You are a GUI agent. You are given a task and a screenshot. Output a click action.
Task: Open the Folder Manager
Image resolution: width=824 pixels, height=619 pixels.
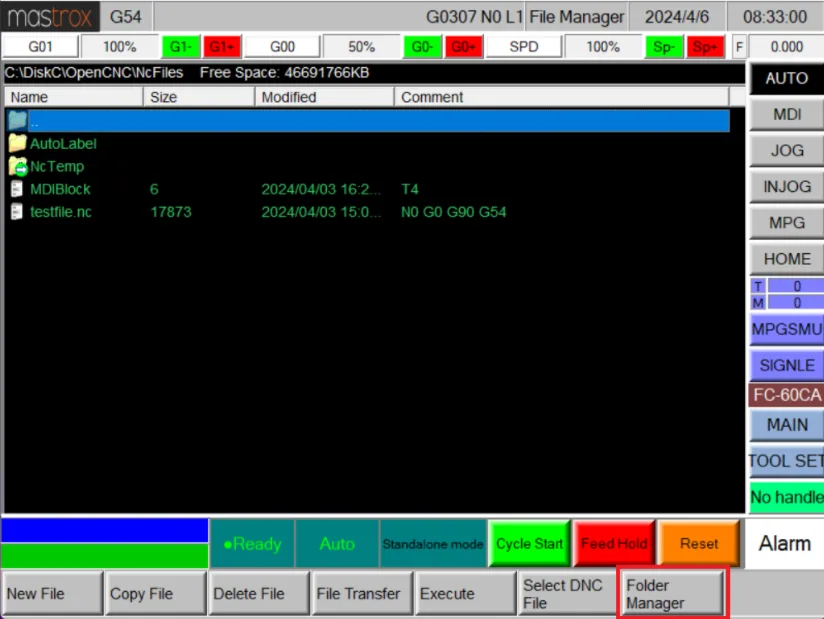[x=672, y=593]
